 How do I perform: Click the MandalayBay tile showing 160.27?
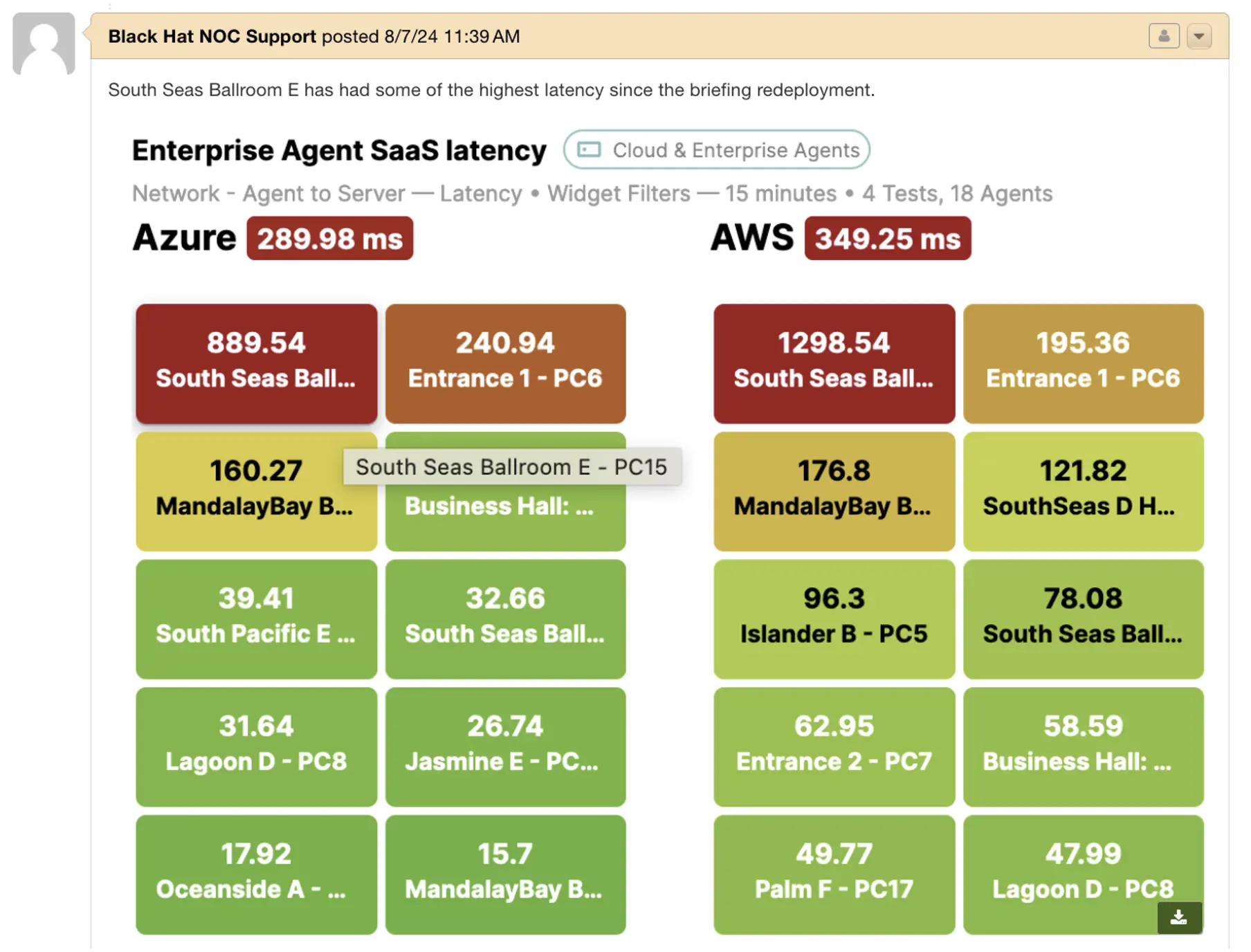256,490
